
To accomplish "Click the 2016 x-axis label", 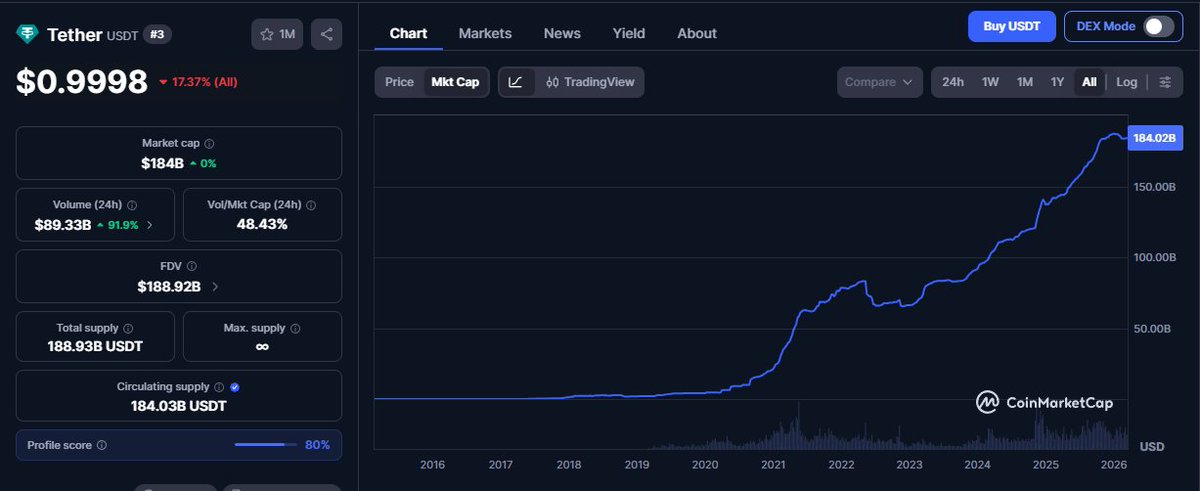I will tap(432, 465).
